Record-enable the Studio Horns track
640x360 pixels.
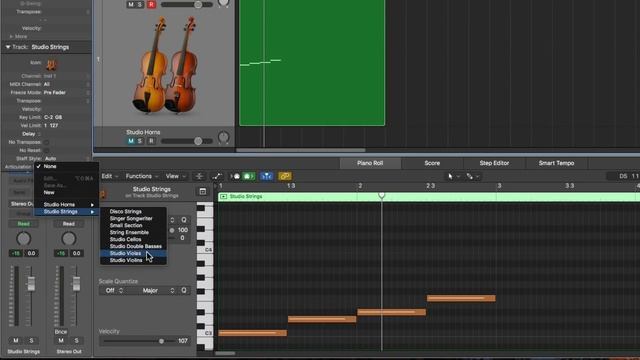pos(151,141)
